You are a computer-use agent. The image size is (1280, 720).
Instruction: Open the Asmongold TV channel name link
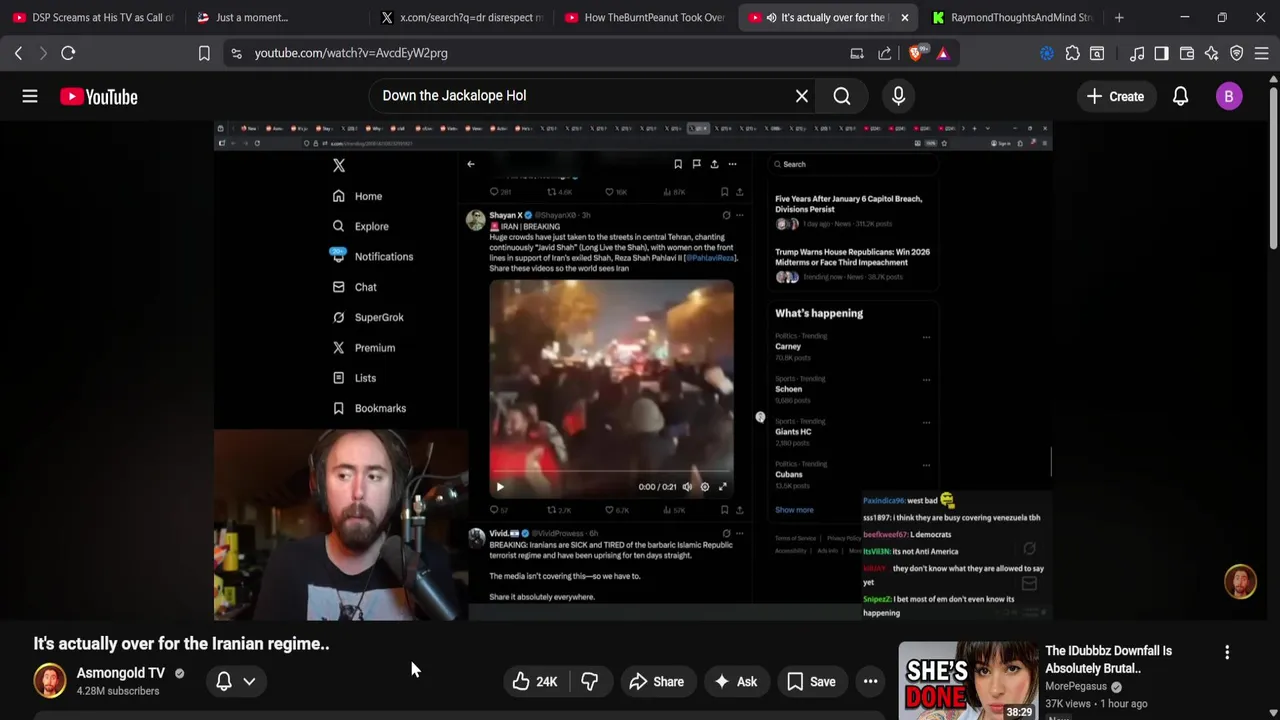point(120,673)
